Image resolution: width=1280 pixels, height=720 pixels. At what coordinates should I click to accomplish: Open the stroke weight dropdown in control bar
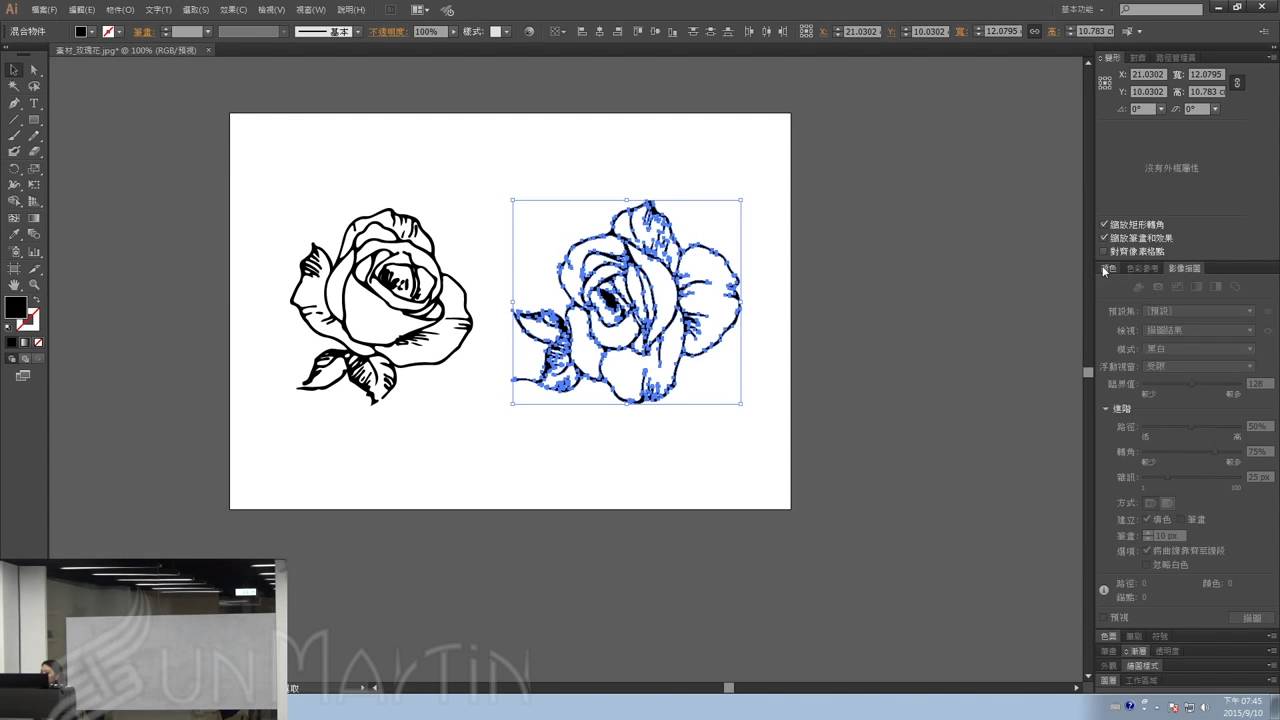(207, 32)
